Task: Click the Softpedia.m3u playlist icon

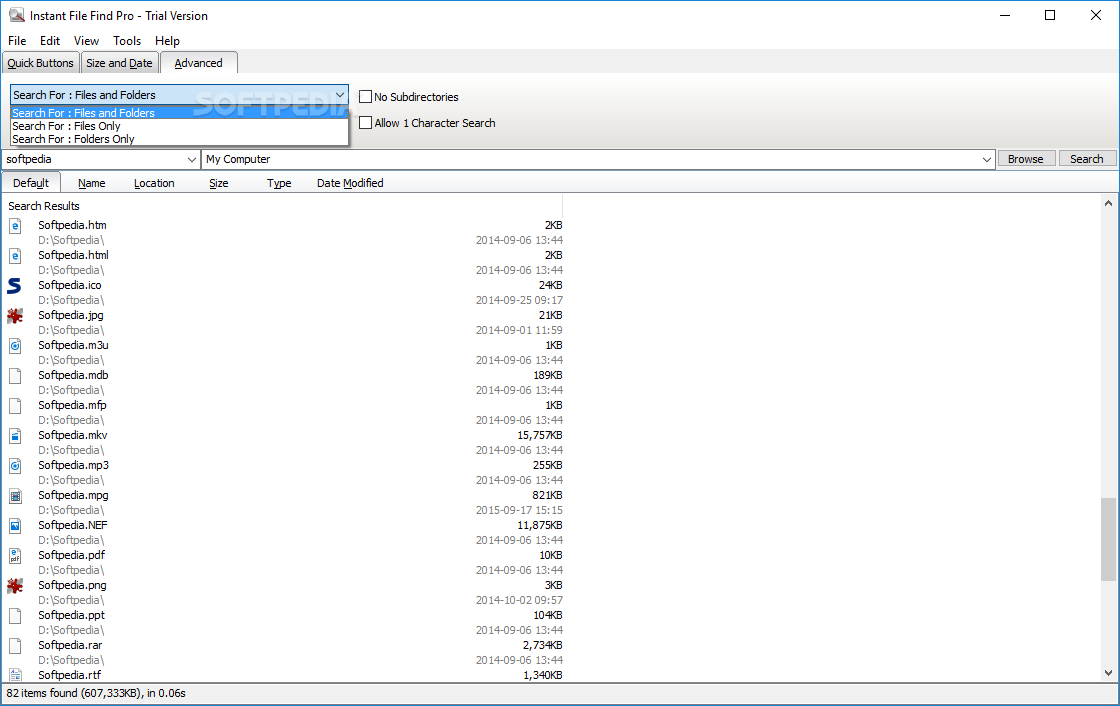Action: point(15,346)
